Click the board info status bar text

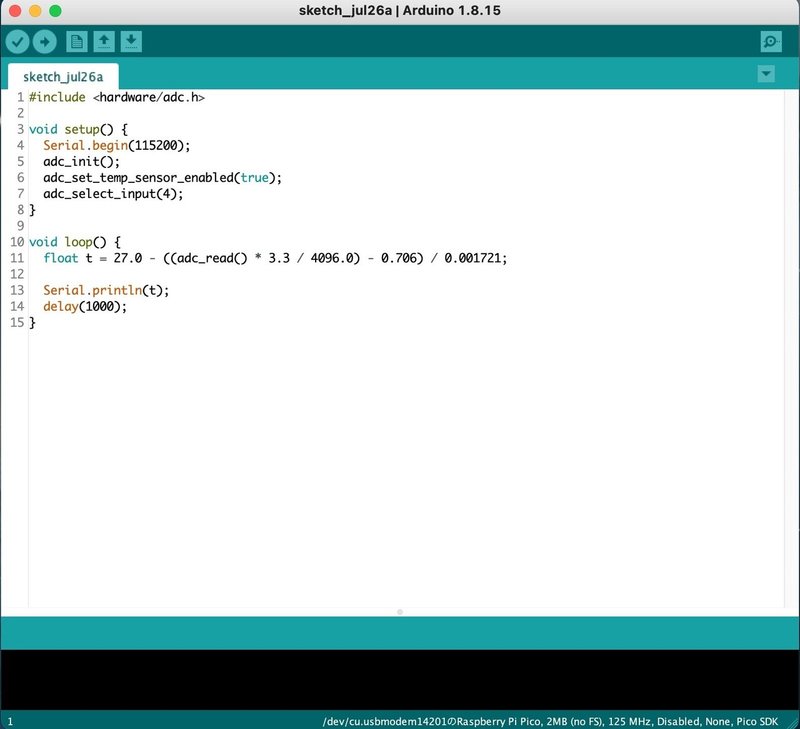(550, 721)
